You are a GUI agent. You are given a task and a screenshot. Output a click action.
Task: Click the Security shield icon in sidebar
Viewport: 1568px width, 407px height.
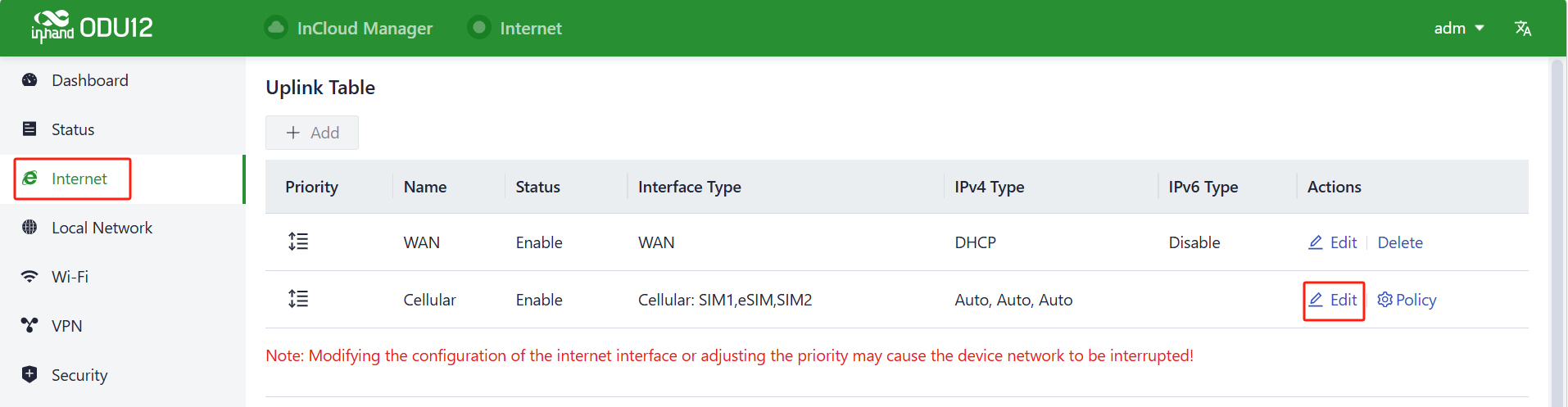[29, 375]
